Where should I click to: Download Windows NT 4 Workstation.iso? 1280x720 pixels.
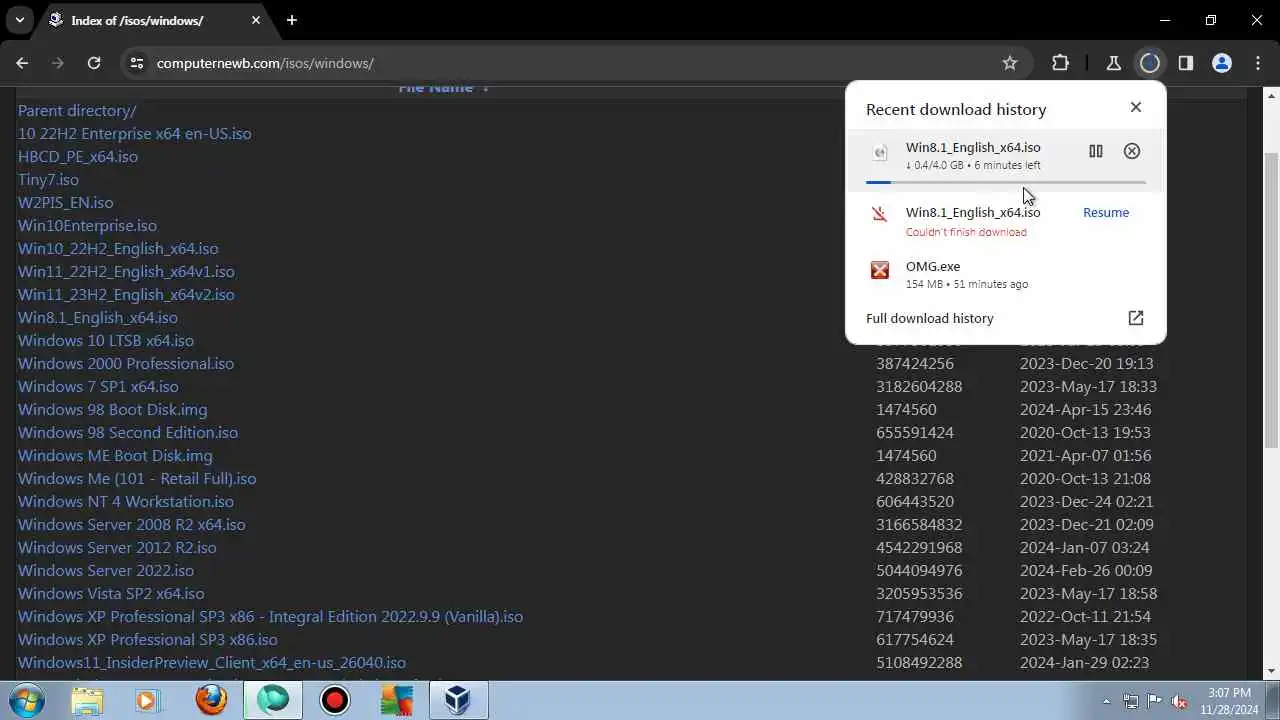pyautogui.click(x=126, y=502)
